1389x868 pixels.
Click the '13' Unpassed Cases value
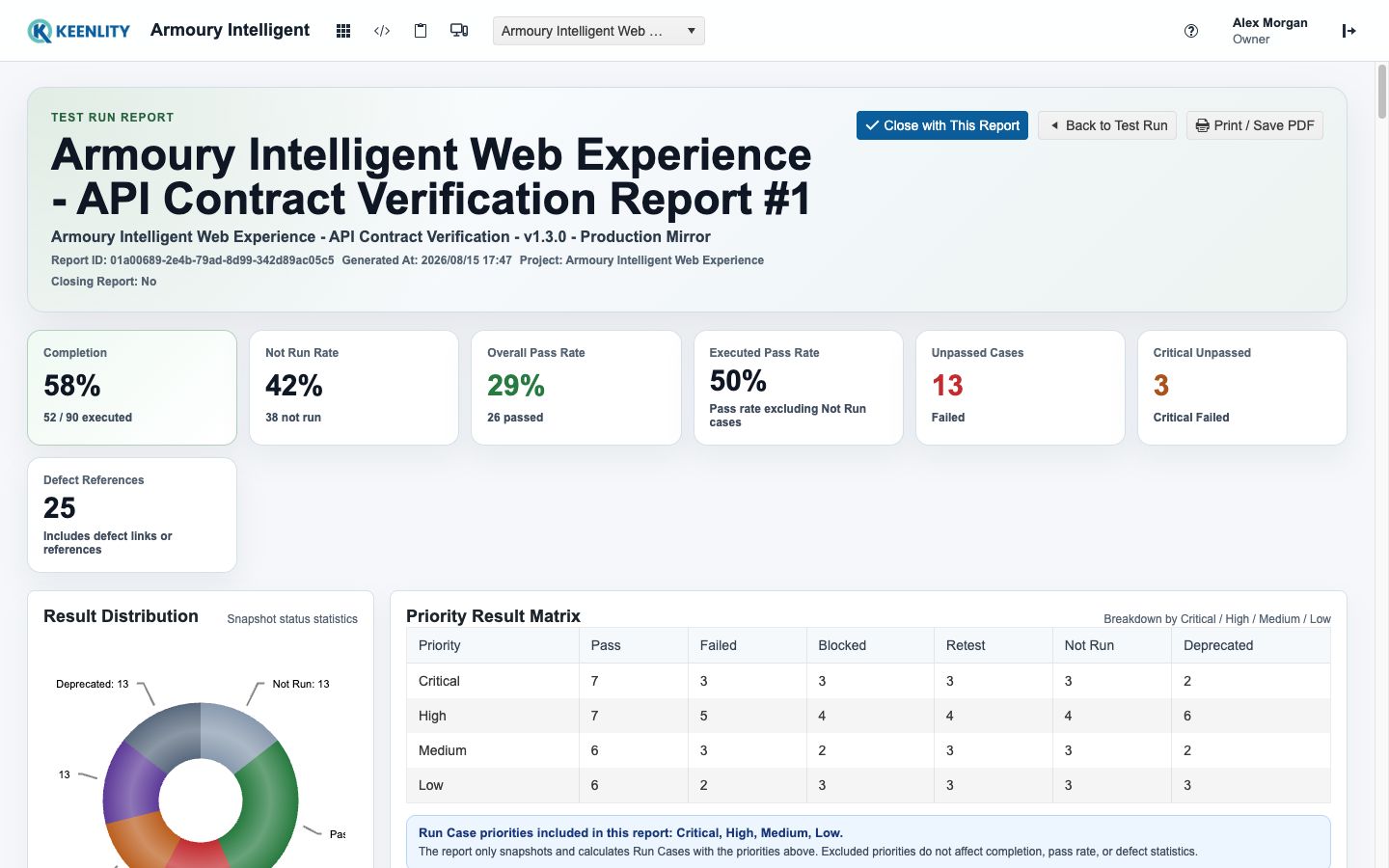point(947,386)
